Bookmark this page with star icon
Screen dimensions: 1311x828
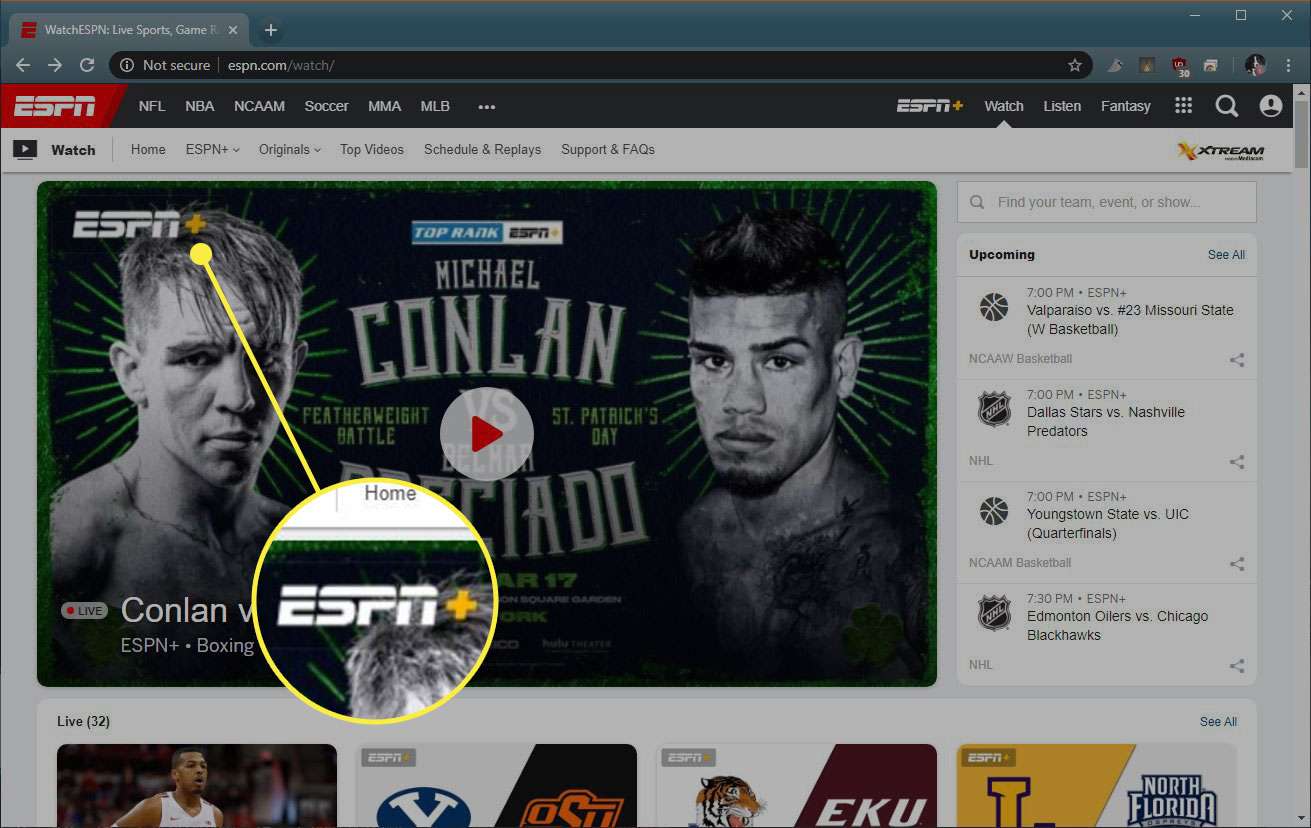pyautogui.click(x=1075, y=65)
